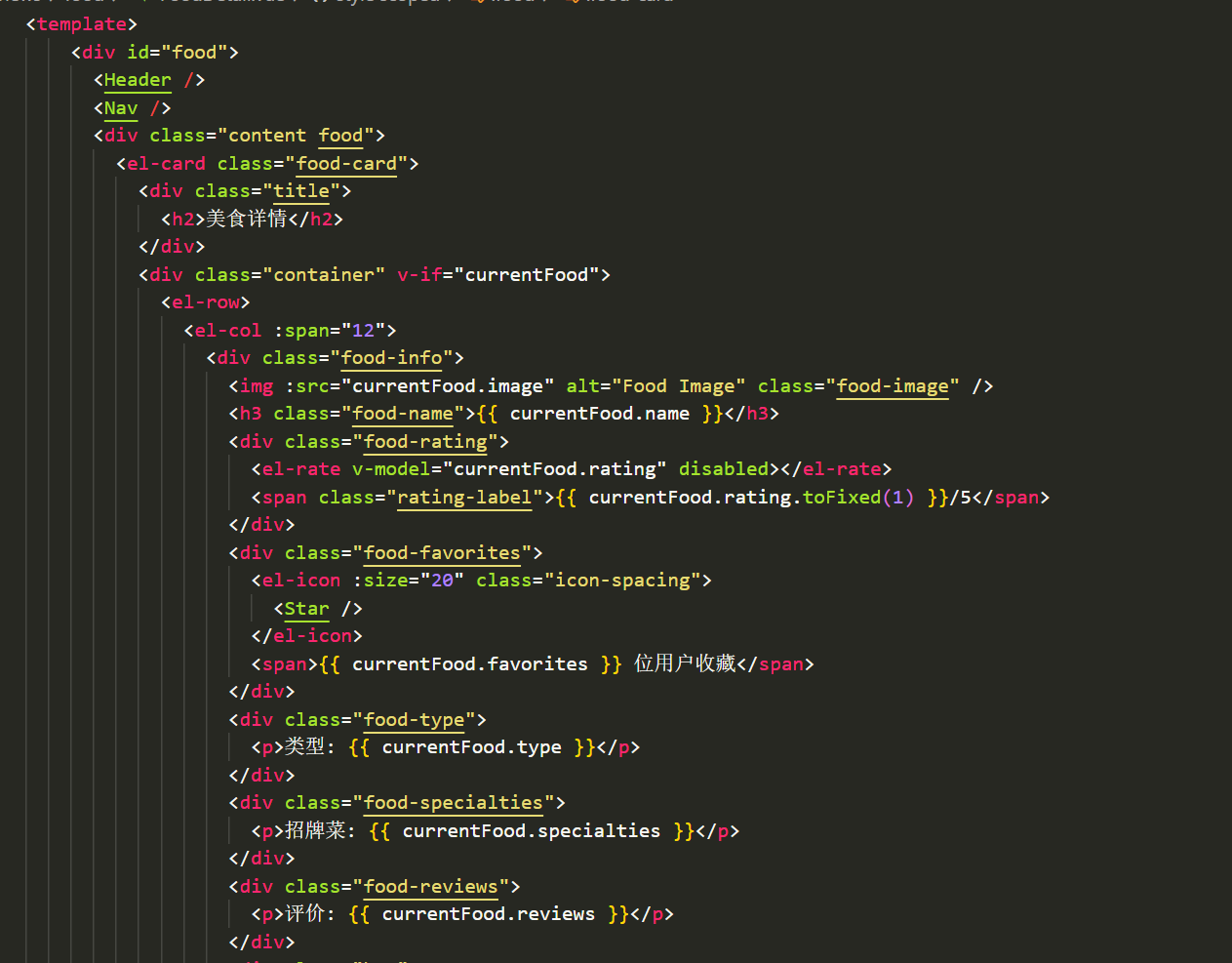This screenshot has width=1232, height=963.
Task: Select the Star component tag
Action: click(x=306, y=609)
